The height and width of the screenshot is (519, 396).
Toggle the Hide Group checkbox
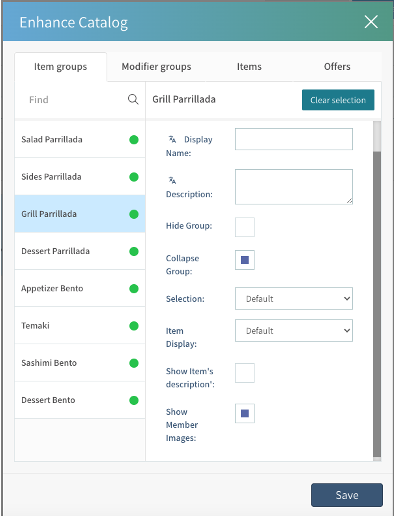(245, 227)
